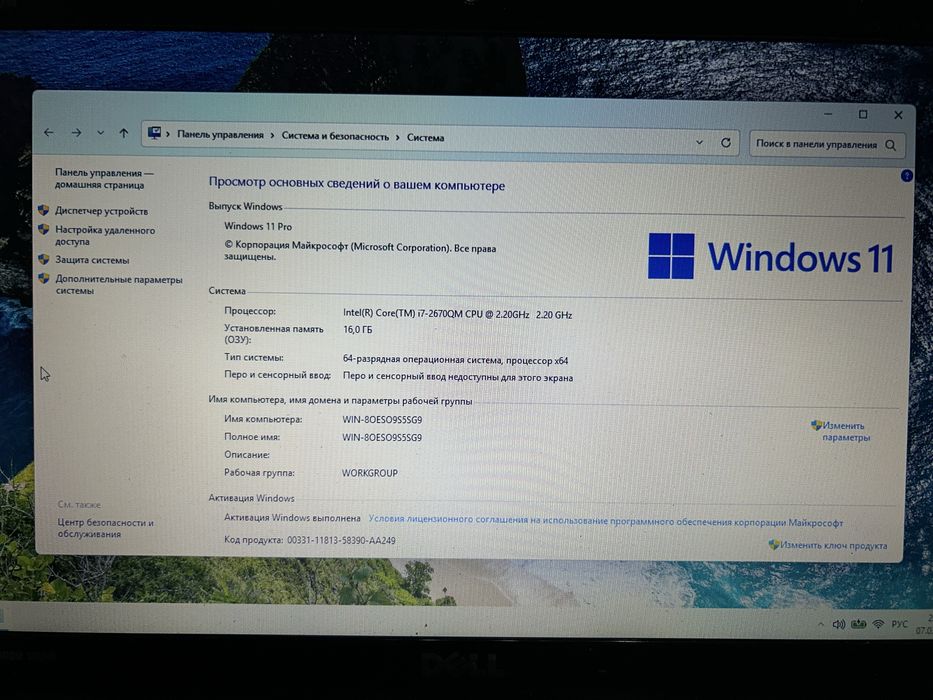Go up one level with up arrow

pos(124,133)
